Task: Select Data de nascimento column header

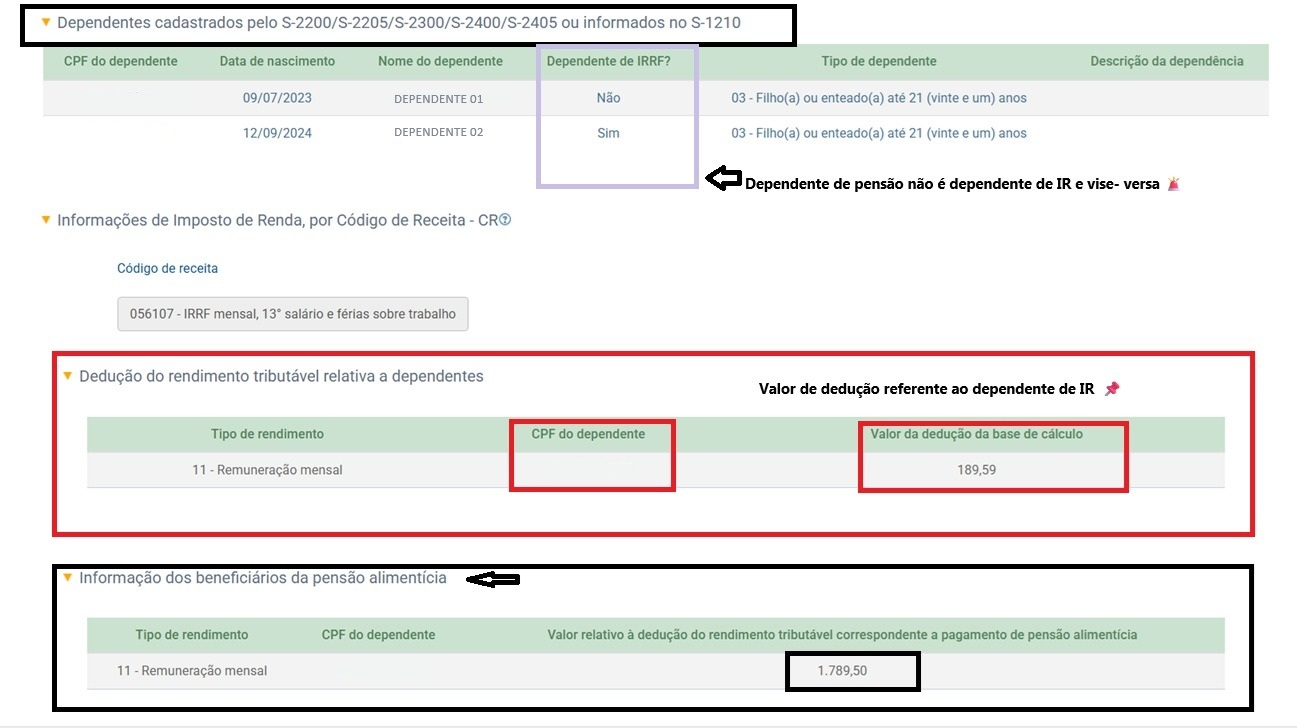Action: point(277,61)
